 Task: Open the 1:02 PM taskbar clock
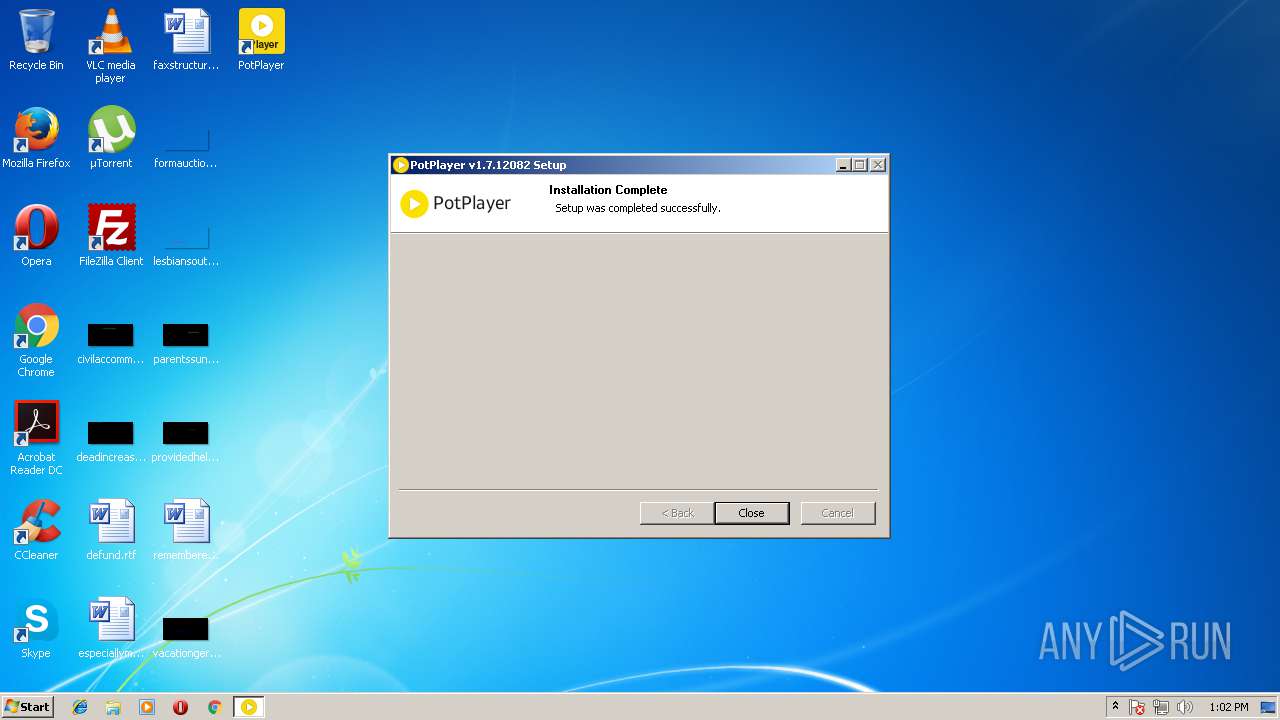pyautogui.click(x=1228, y=707)
